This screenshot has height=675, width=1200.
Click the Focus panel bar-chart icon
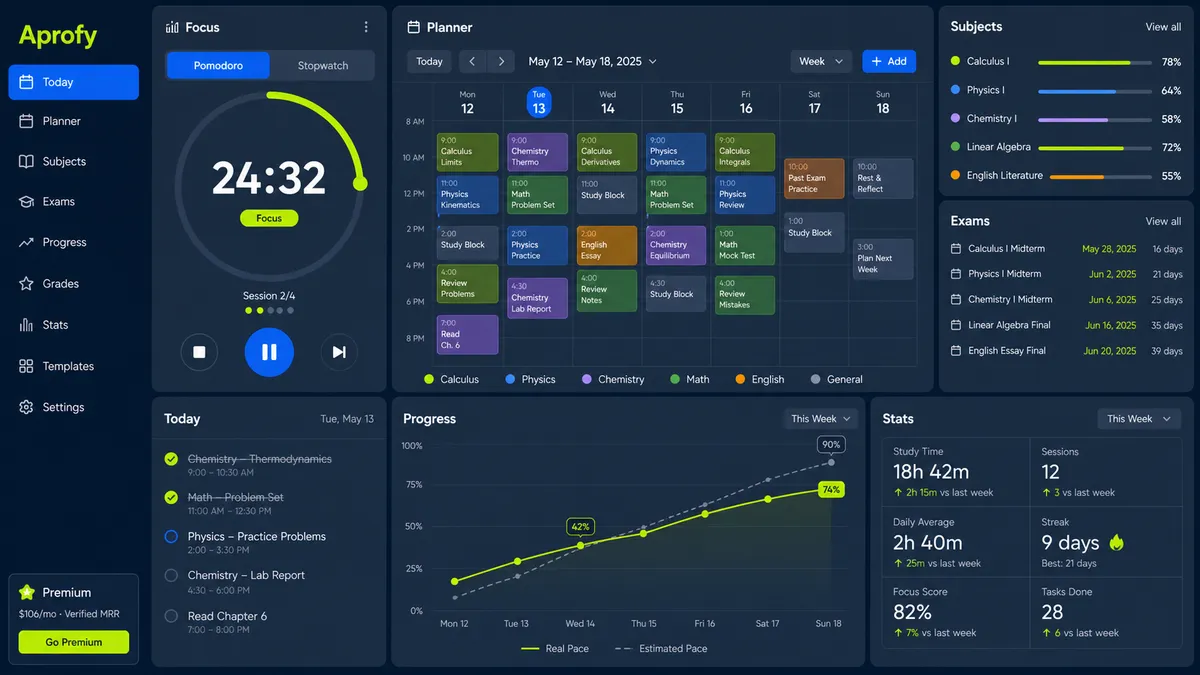pos(172,27)
